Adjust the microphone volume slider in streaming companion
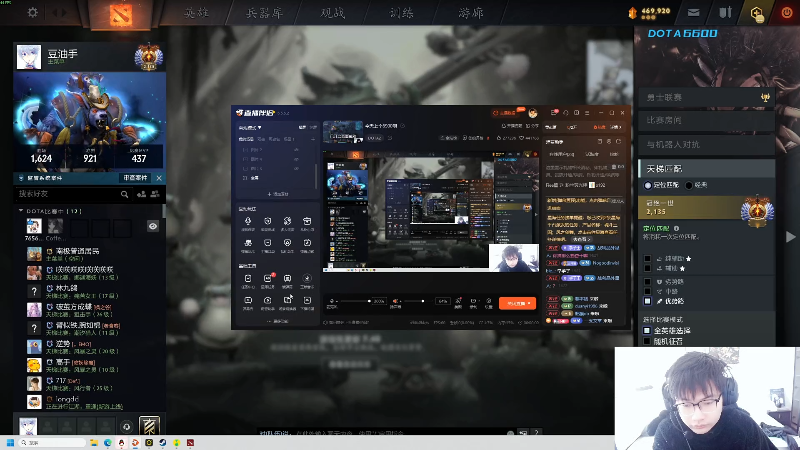Screen dimensions: 800x450 click(x=356, y=301)
